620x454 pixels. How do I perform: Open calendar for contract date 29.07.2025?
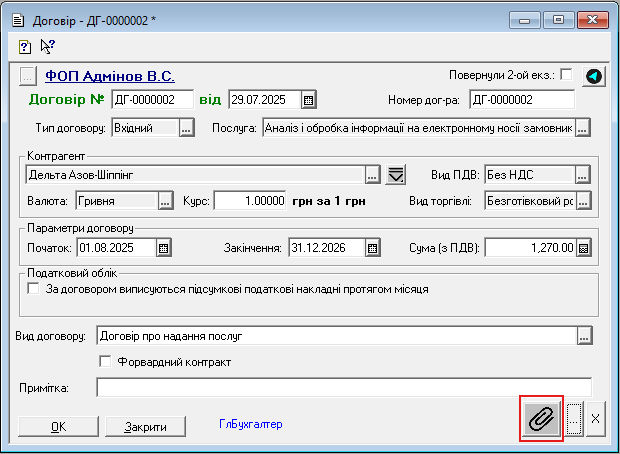pos(309,100)
